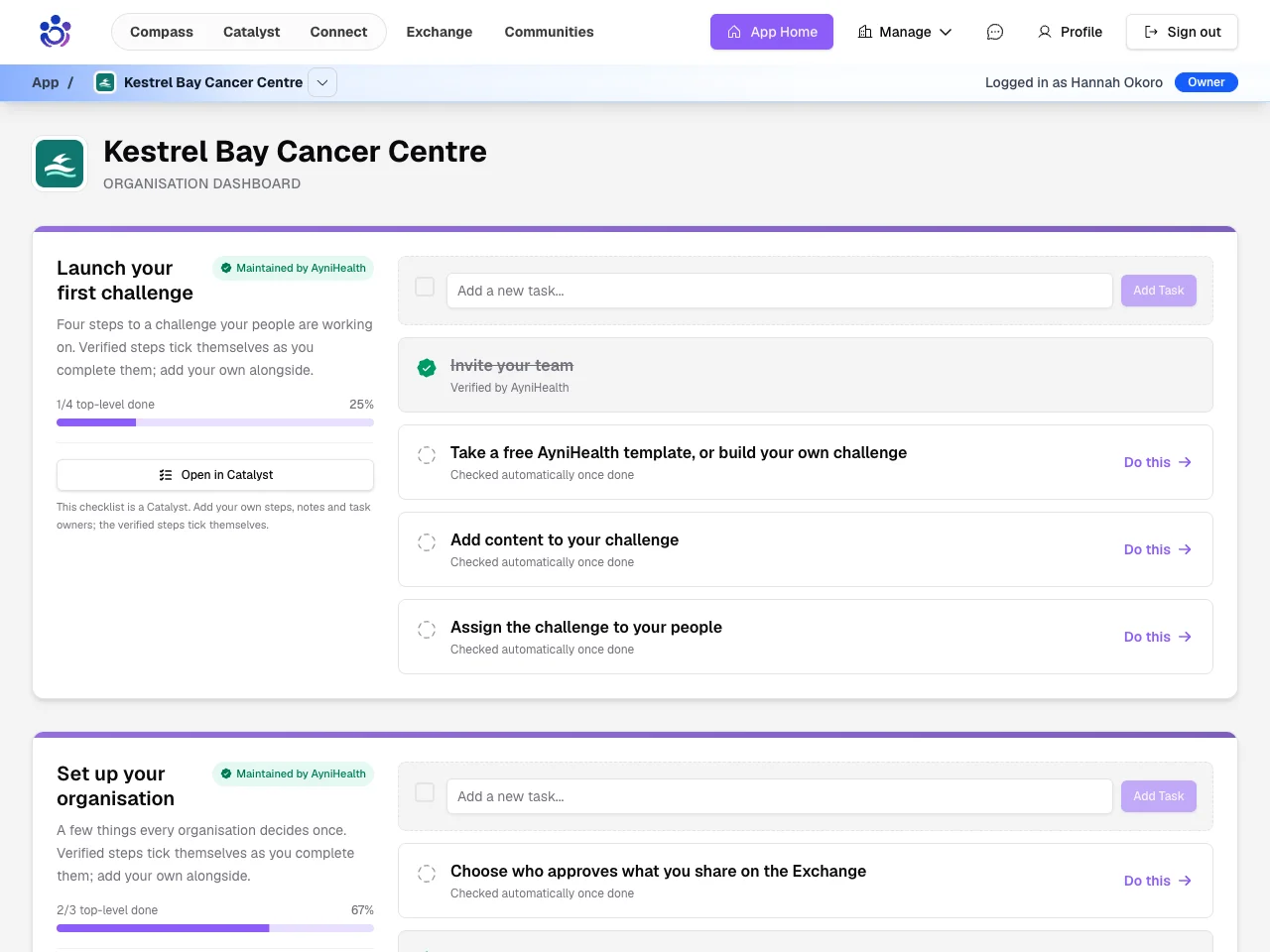1270x952 pixels.
Task: Click the Logged in as Hannah Okoro text
Action: 1074,82
